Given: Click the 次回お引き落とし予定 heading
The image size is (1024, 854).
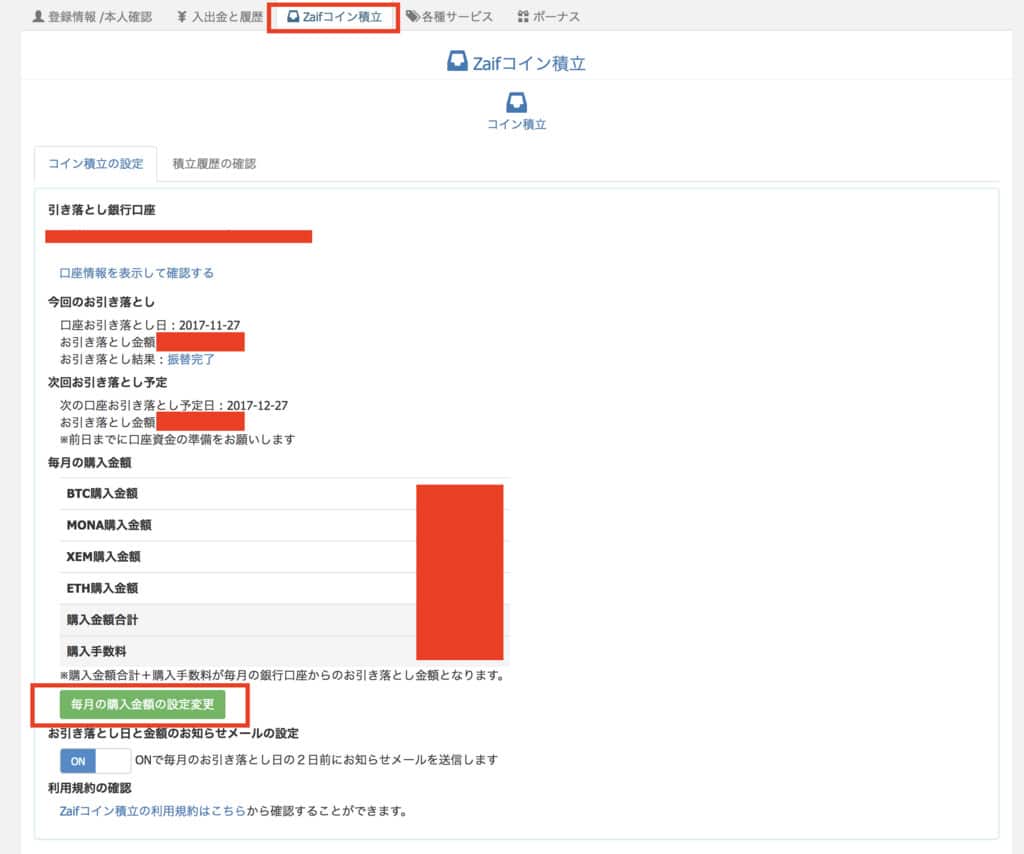Looking at the screenshot, I should (x=107, y=383).
